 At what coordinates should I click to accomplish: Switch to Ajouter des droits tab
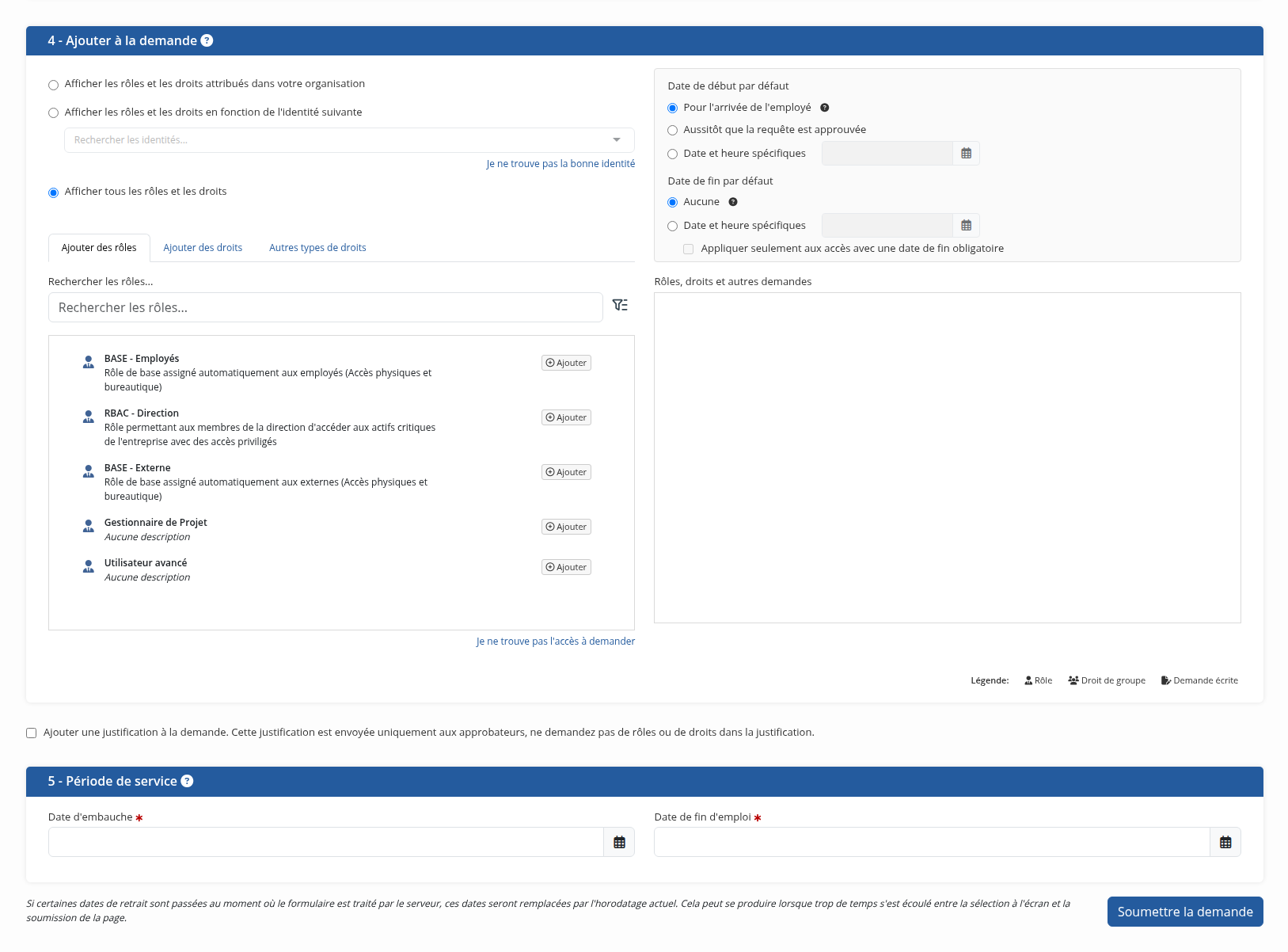point(203,248)
